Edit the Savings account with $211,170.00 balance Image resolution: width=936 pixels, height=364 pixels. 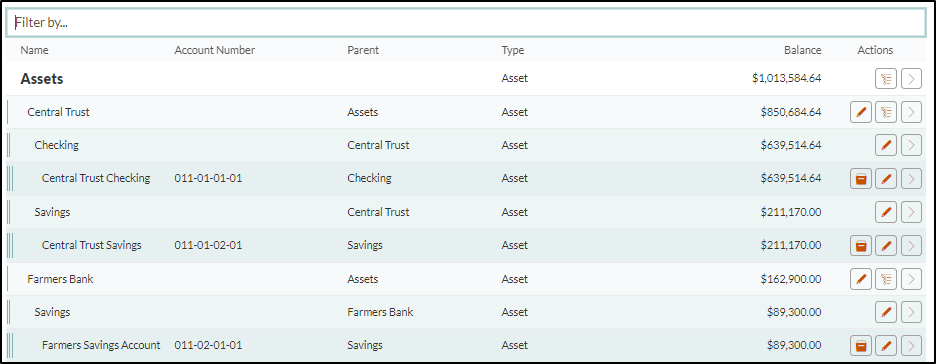click(886, 211)
